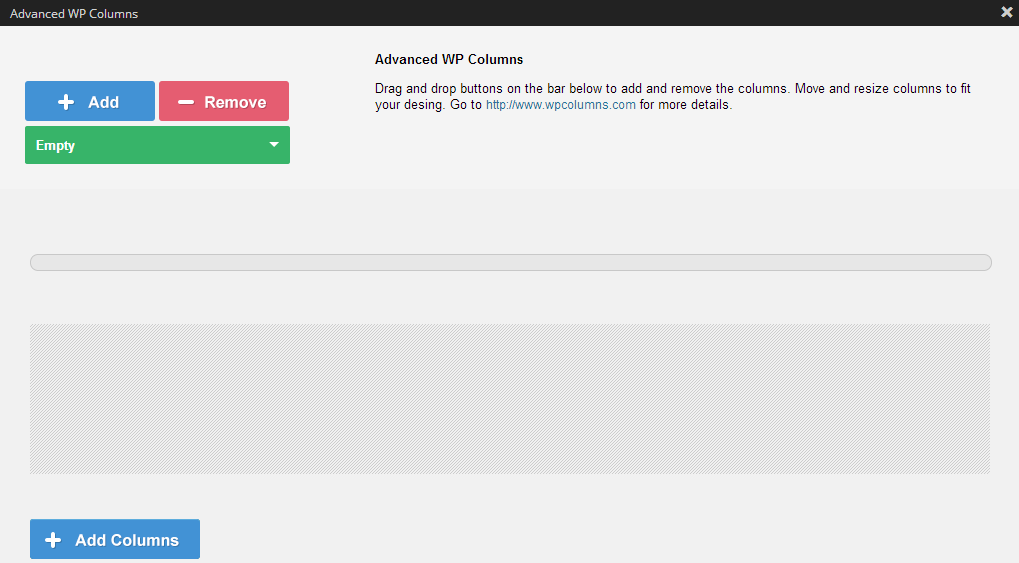Click the Add Columns button text
The image size is (1019, 563).
tap(127, 540)
